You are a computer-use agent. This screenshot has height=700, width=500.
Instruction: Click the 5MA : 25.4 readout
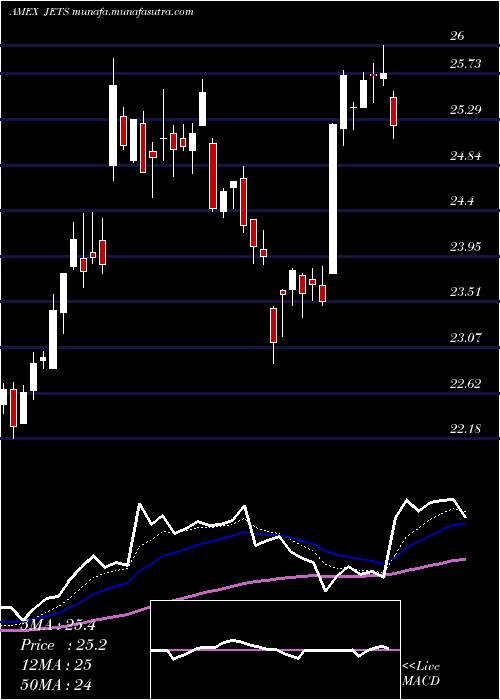(x=58, y=625)
